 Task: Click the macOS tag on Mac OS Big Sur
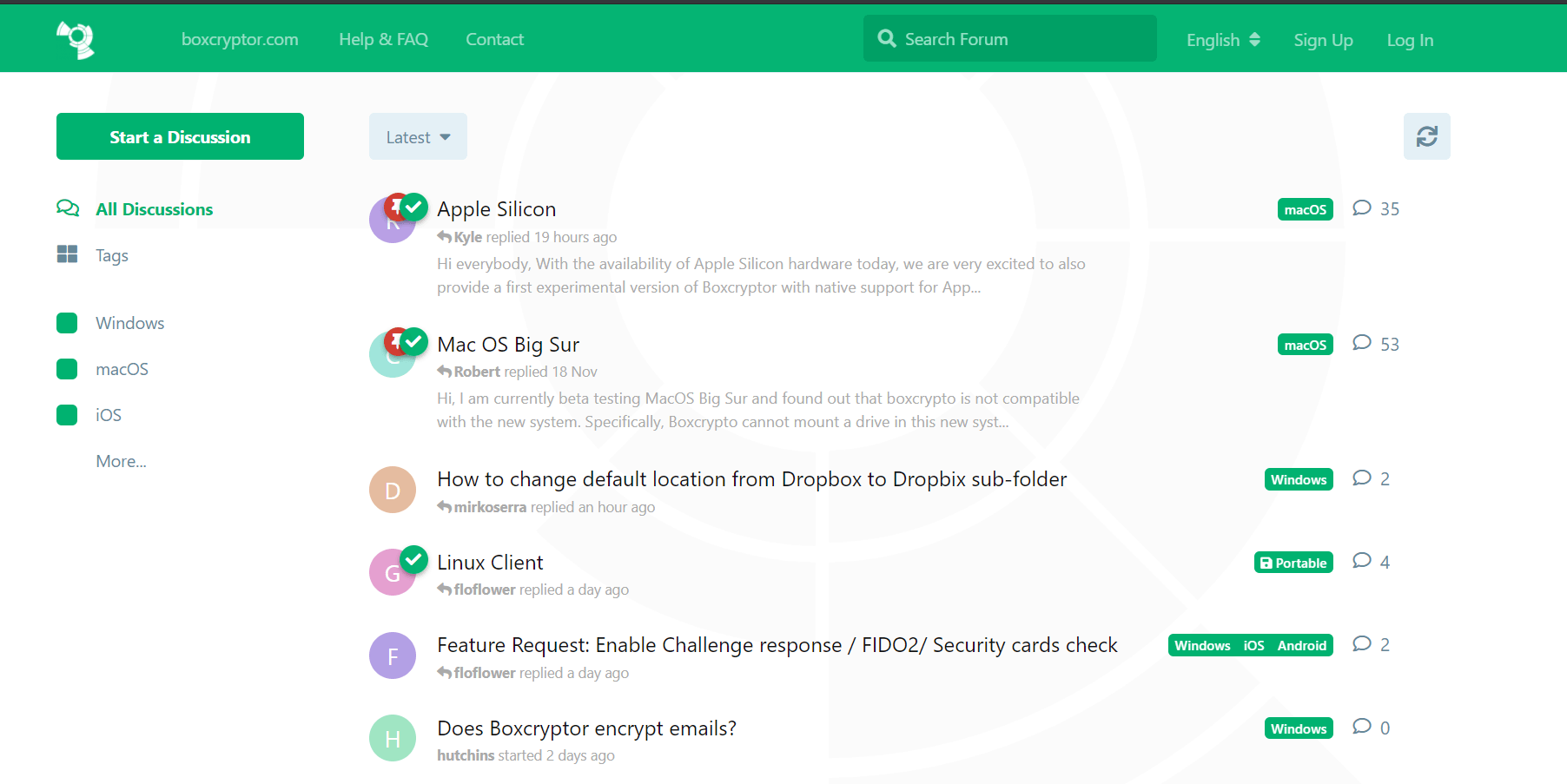(1306, 345)
